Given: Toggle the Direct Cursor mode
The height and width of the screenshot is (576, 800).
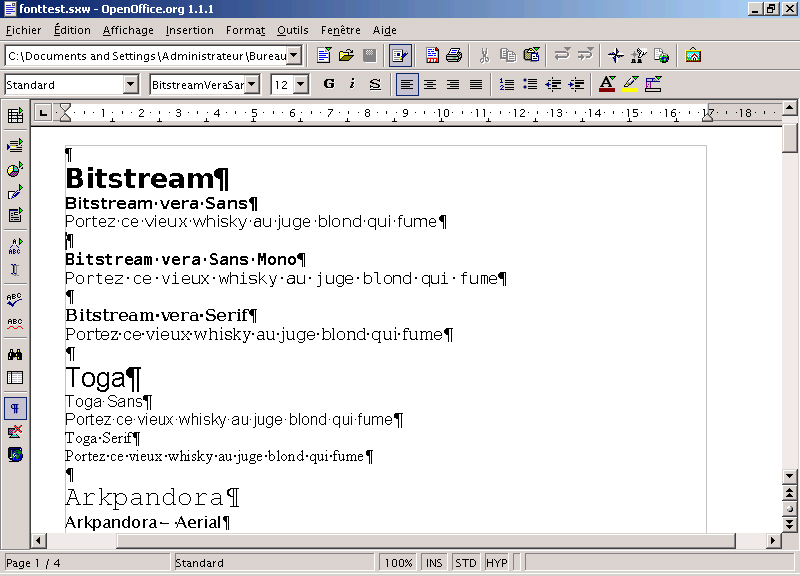Looking at the screenshot, I should click(15, 269).
